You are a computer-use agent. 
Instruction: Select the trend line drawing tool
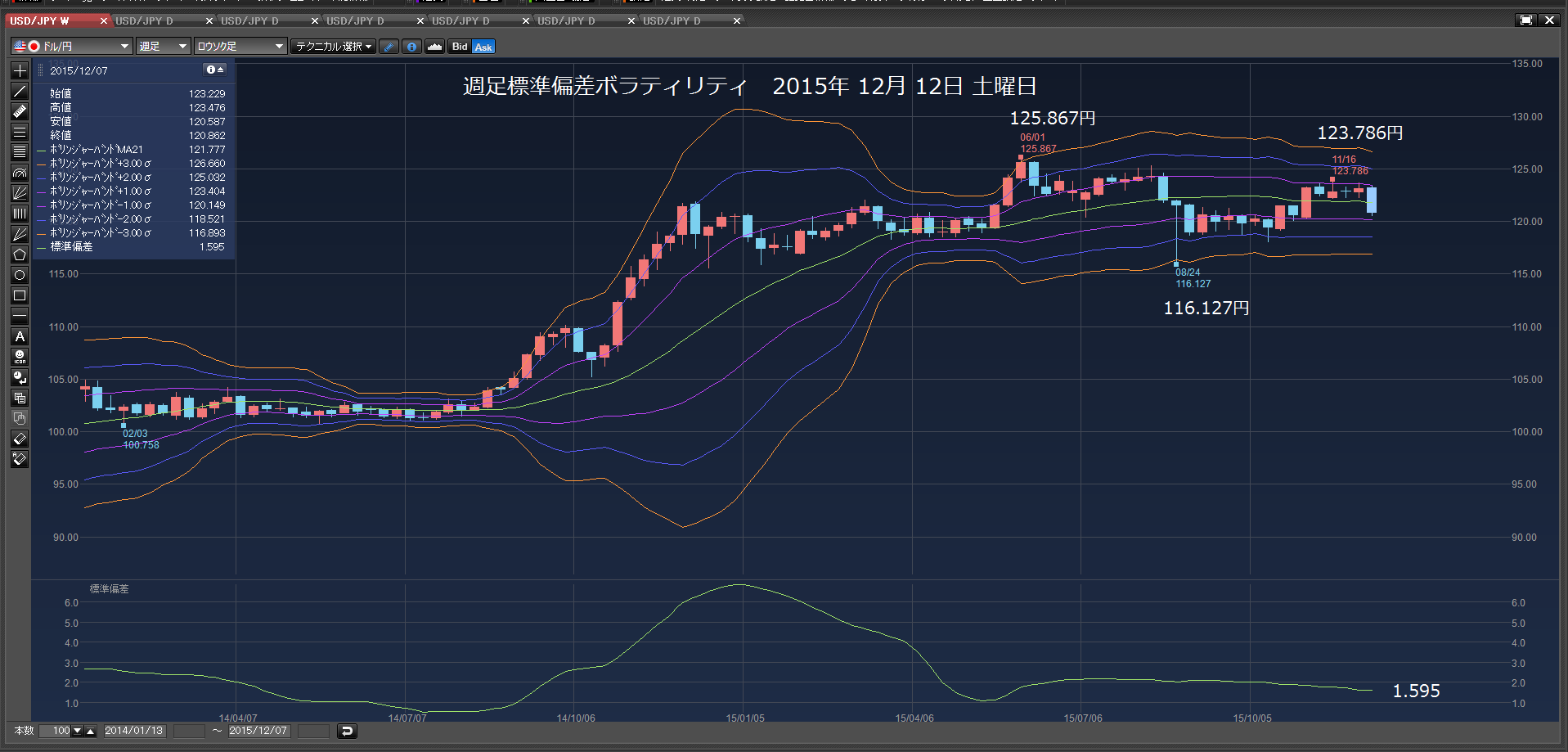[20, 92]
